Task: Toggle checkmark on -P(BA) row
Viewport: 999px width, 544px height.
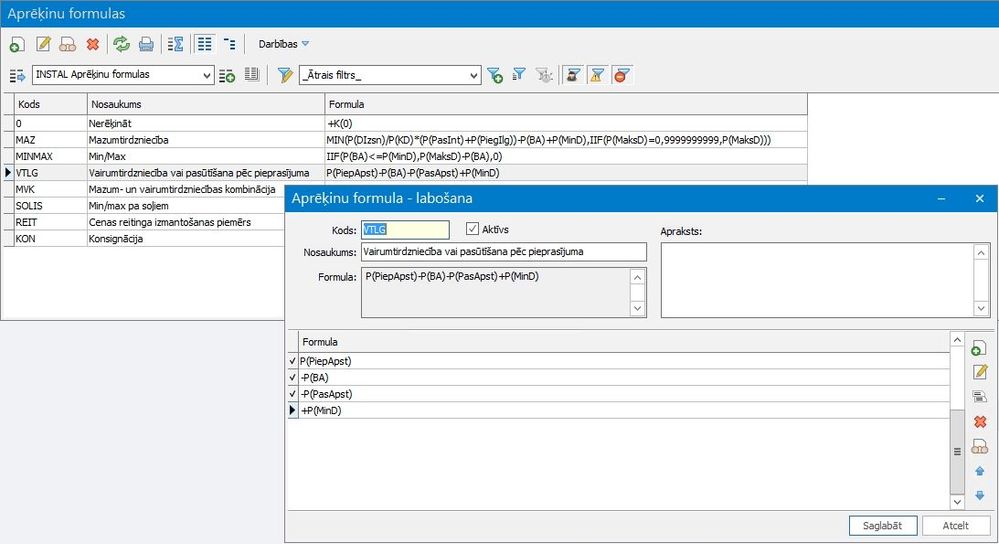Action: pos(292,378)
